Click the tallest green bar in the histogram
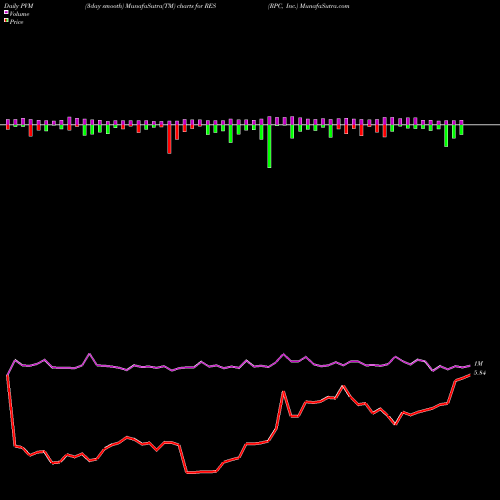500x500 pixels. pyautogui.click(x=269, y=146)
